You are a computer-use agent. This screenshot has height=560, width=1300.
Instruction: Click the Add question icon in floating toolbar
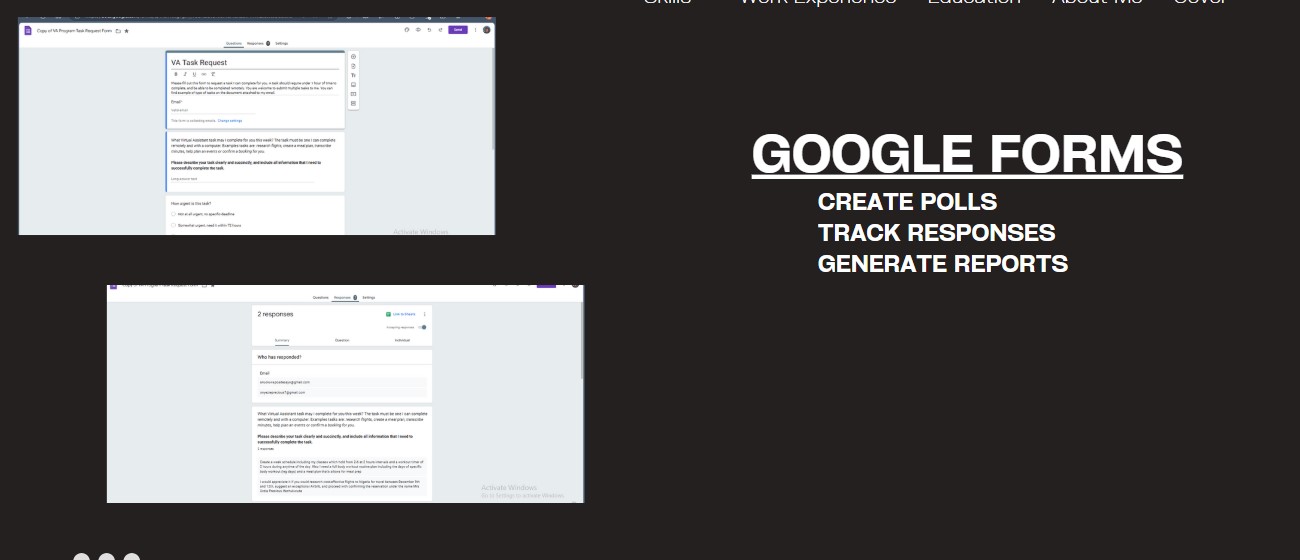tap(353, 57)
